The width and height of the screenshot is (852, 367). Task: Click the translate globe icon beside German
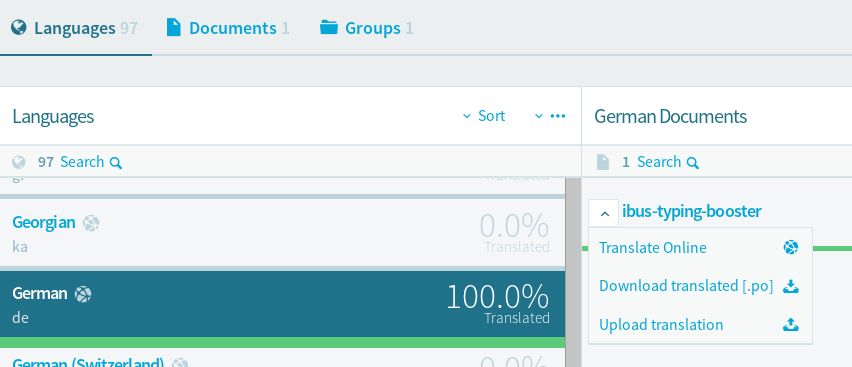coord(83,294)
